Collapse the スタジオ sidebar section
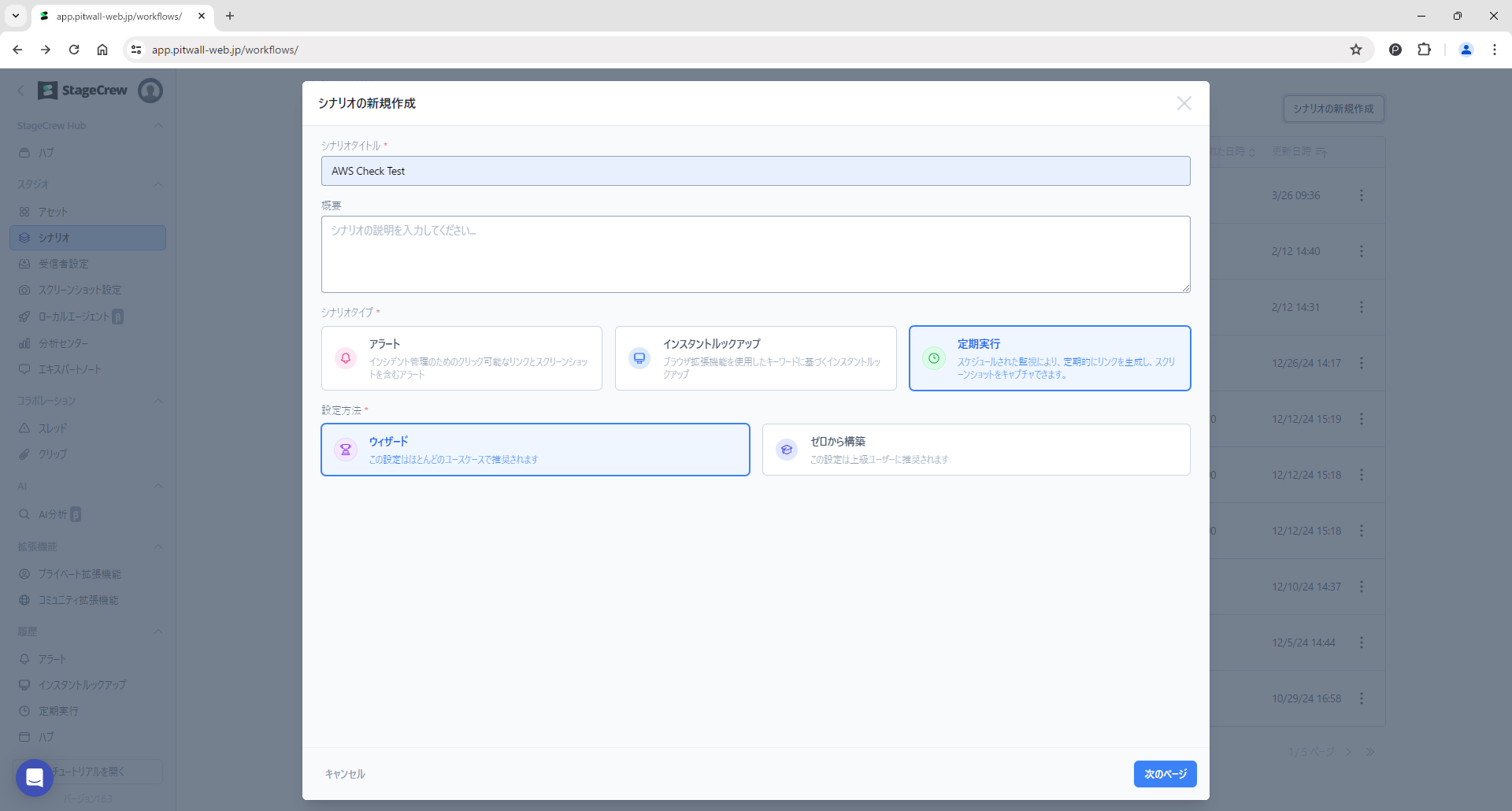 tap(158, 184)
